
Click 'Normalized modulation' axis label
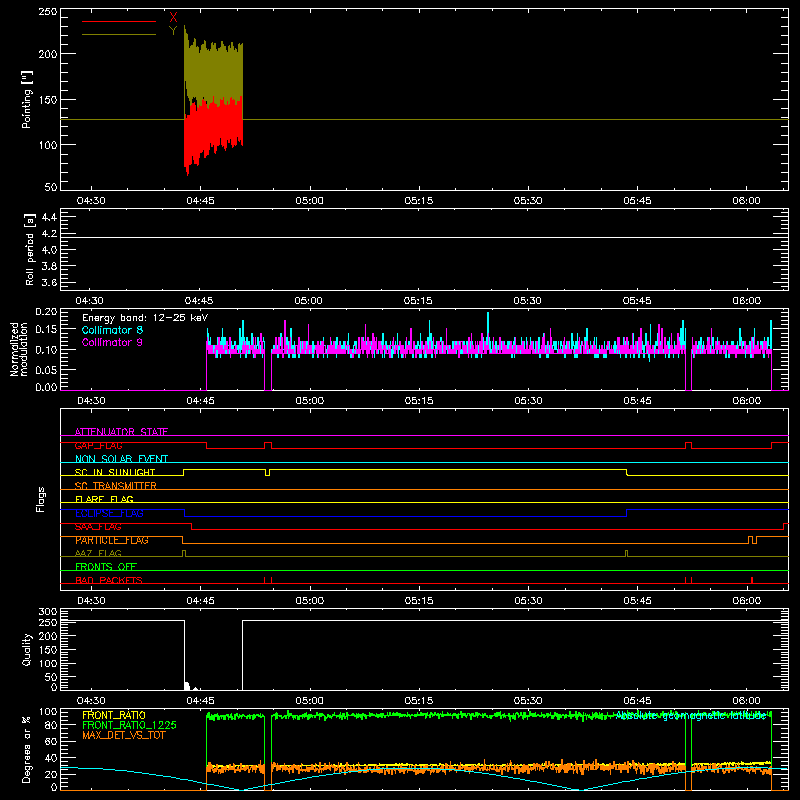[19, 349]
